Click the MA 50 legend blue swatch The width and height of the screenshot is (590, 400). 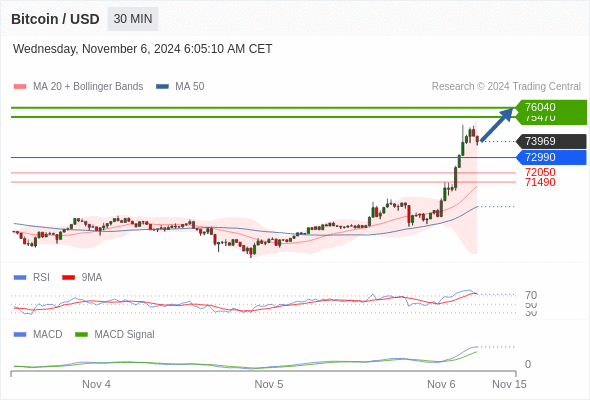(162, 87)
